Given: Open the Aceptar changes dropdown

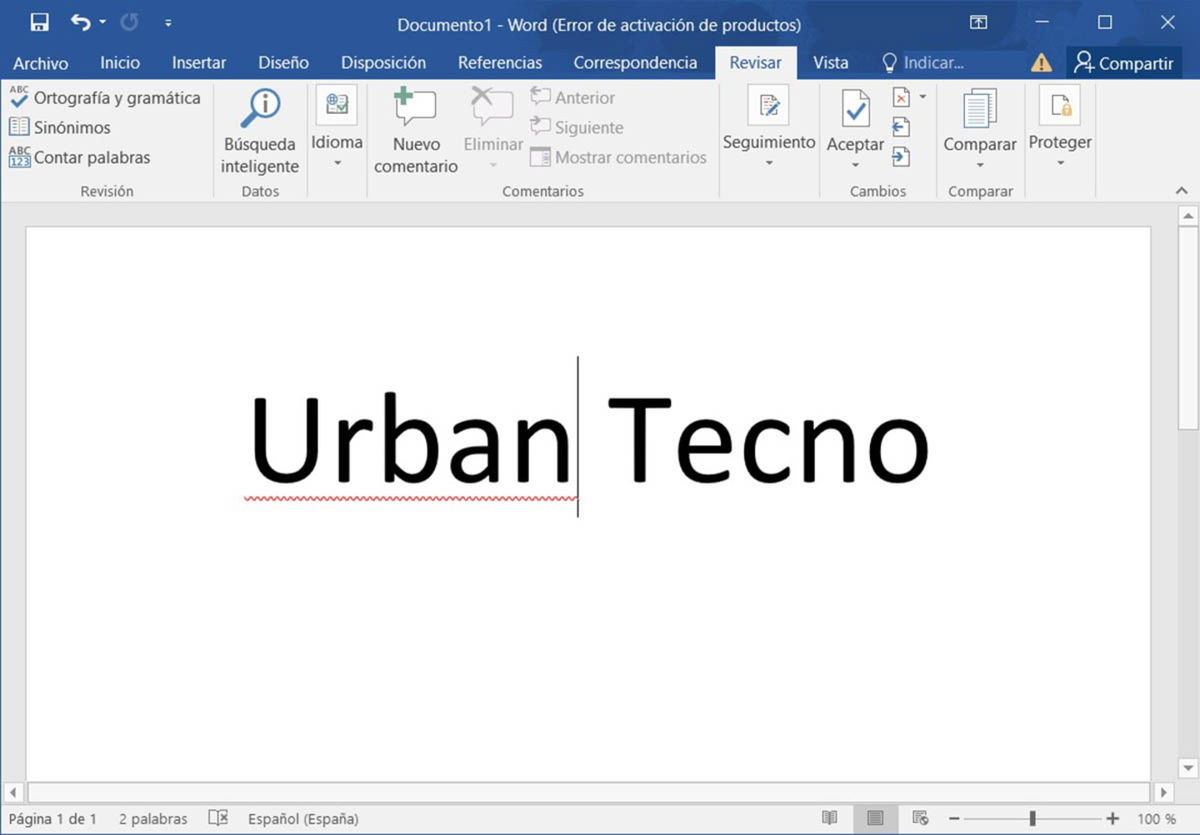Looking at the screenshot, I should pyautogui.click(x=855, y=165).
